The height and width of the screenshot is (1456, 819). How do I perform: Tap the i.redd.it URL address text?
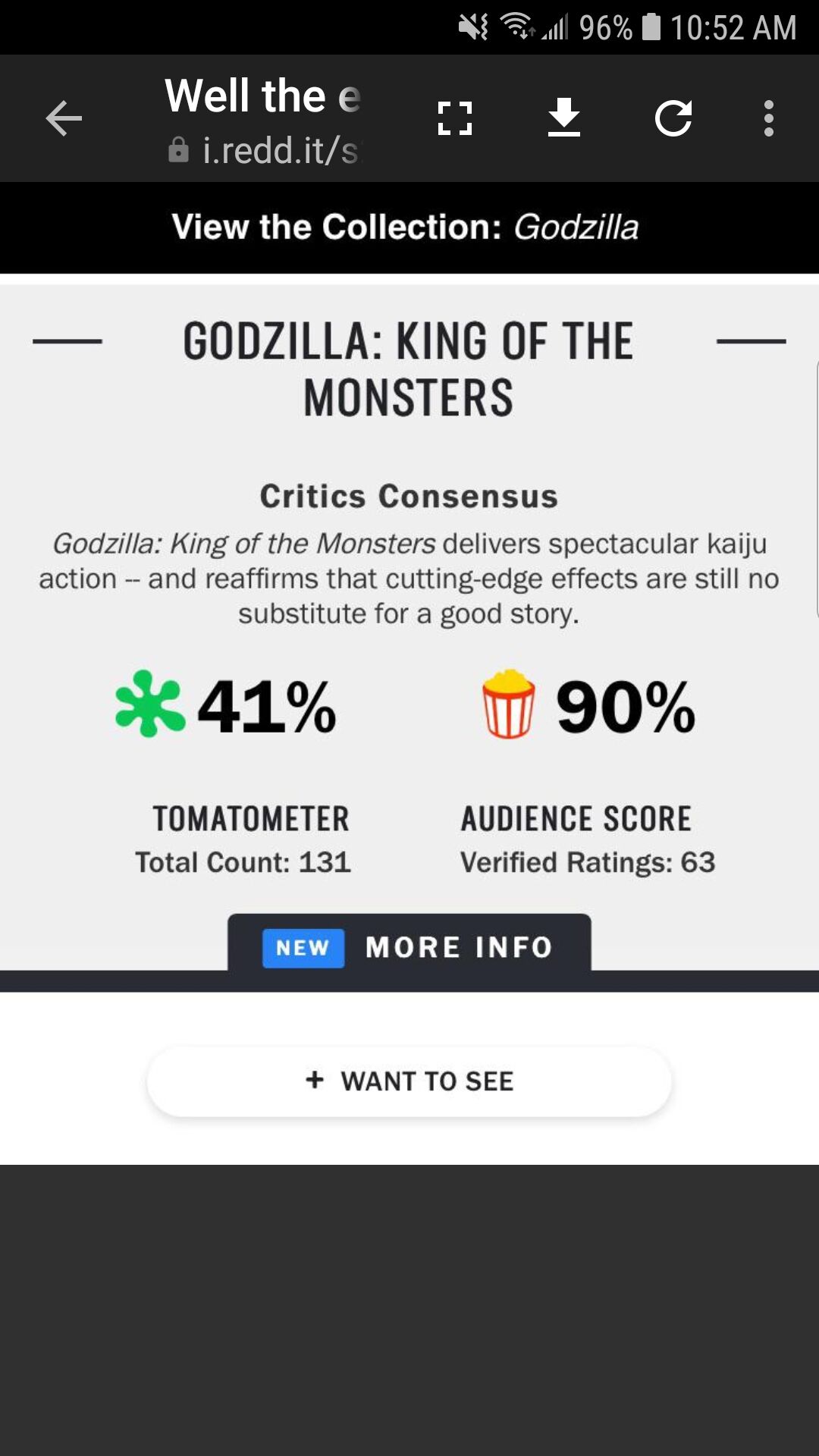(x=280, y=151)
